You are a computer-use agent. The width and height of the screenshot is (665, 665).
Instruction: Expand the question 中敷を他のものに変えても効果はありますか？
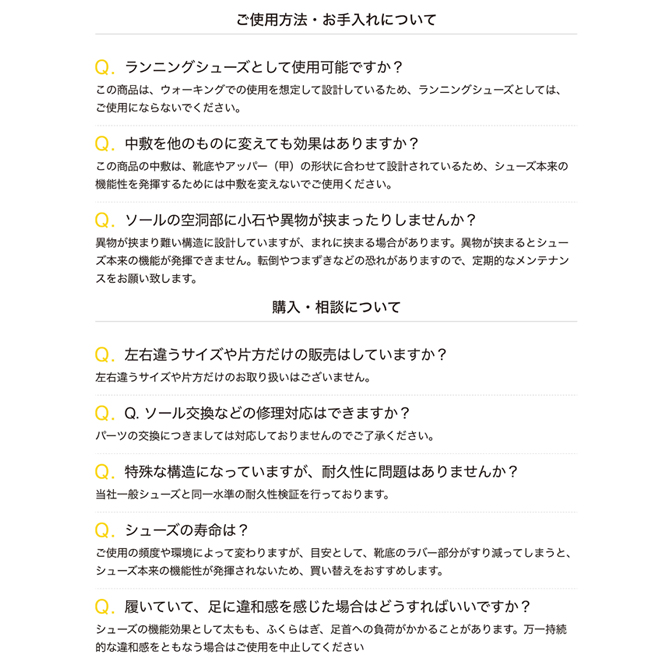point(272,143)
